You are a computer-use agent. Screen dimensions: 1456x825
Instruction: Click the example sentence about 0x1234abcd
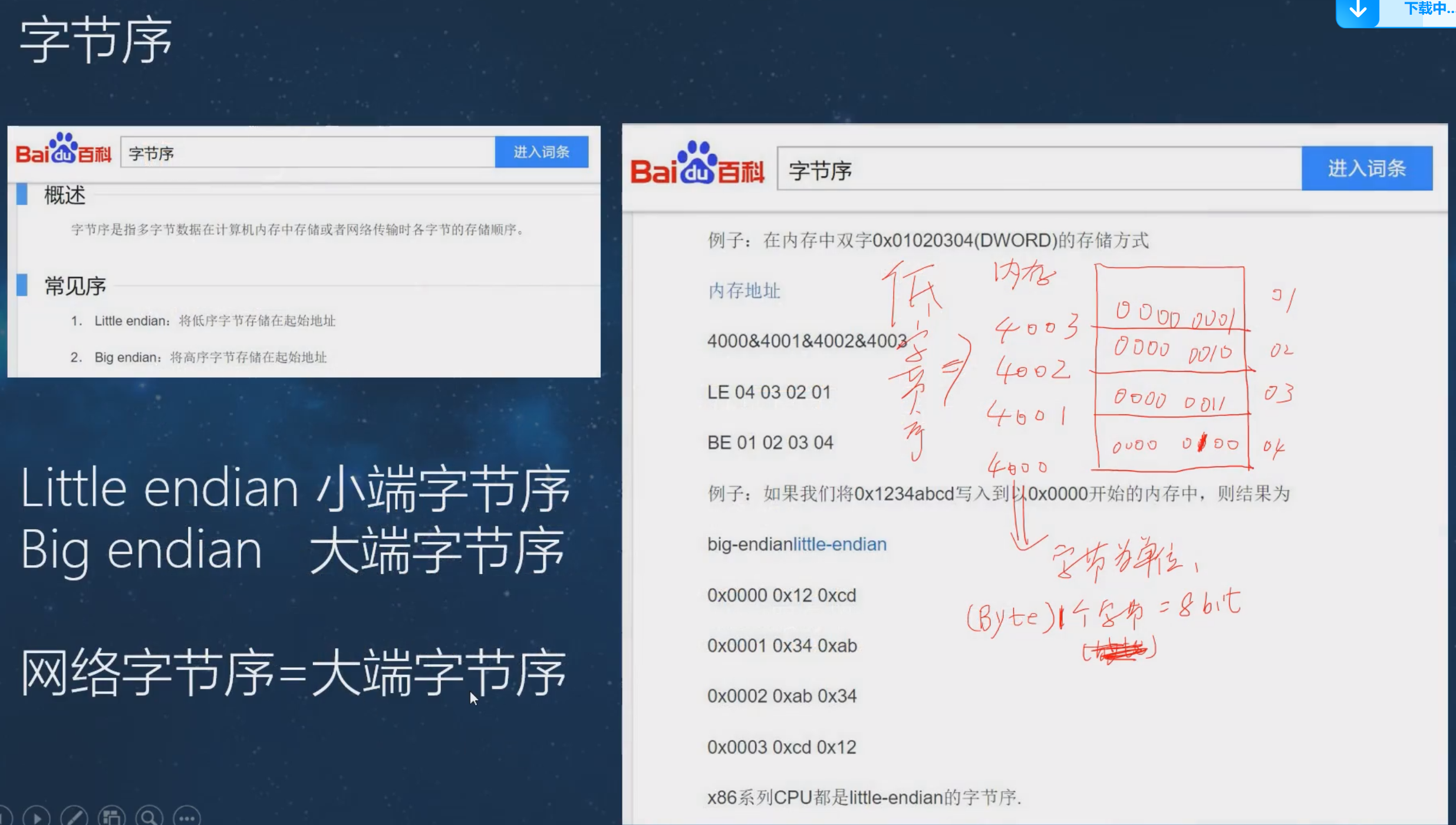pos(999,493)
